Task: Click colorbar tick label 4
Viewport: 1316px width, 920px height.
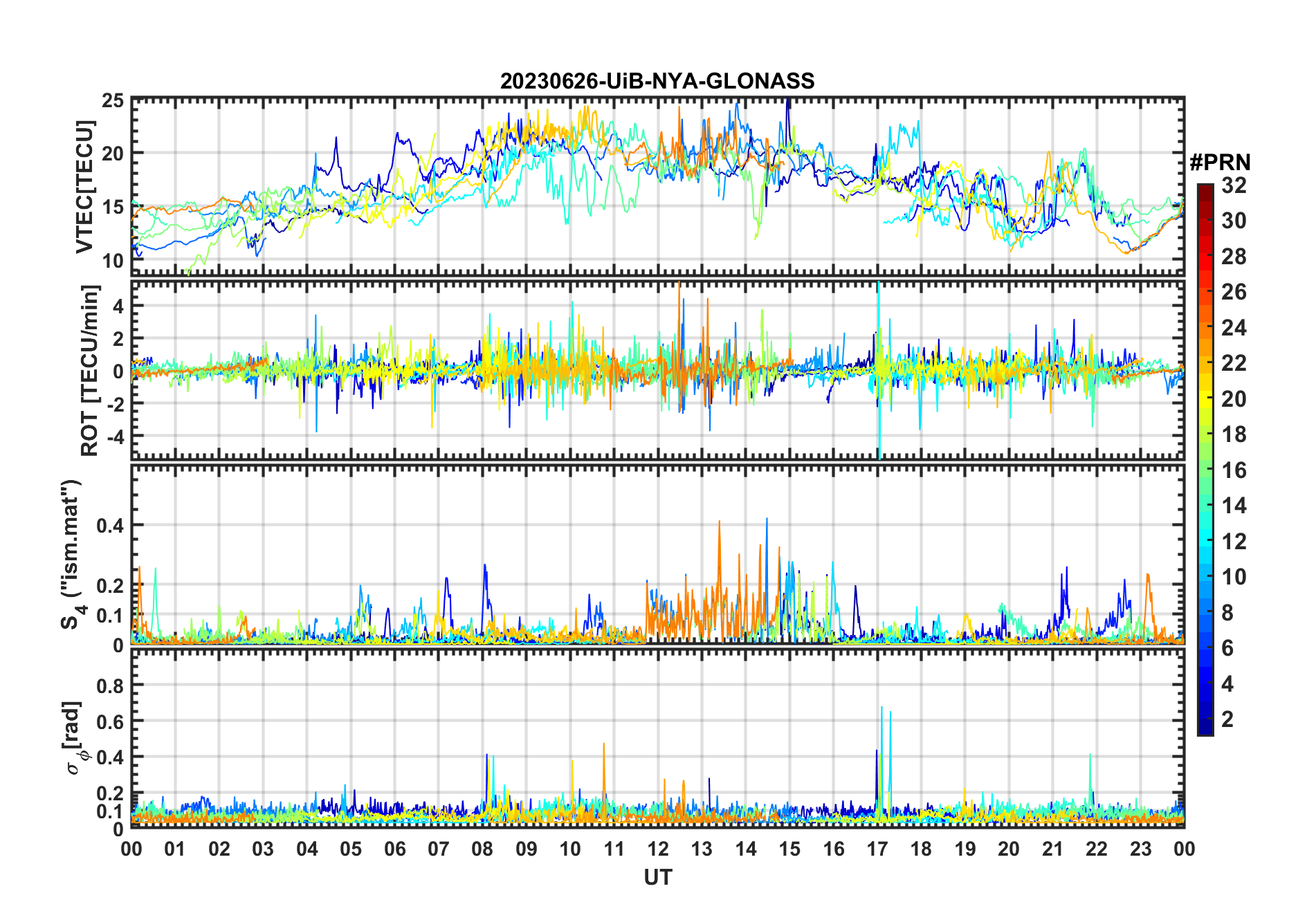Action: (1227, 684)
